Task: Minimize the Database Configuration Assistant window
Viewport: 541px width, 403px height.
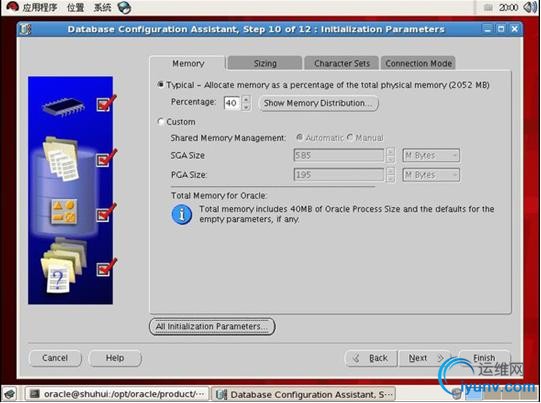Action: click(x=487, y=29)
